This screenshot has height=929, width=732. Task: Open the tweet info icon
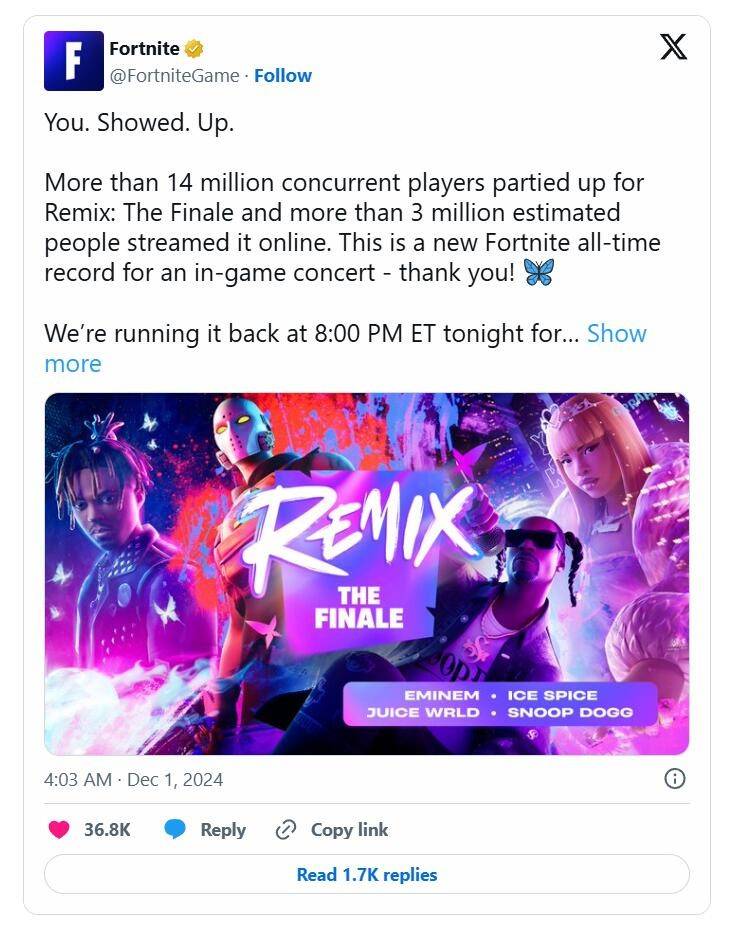(x=675, y=778)
